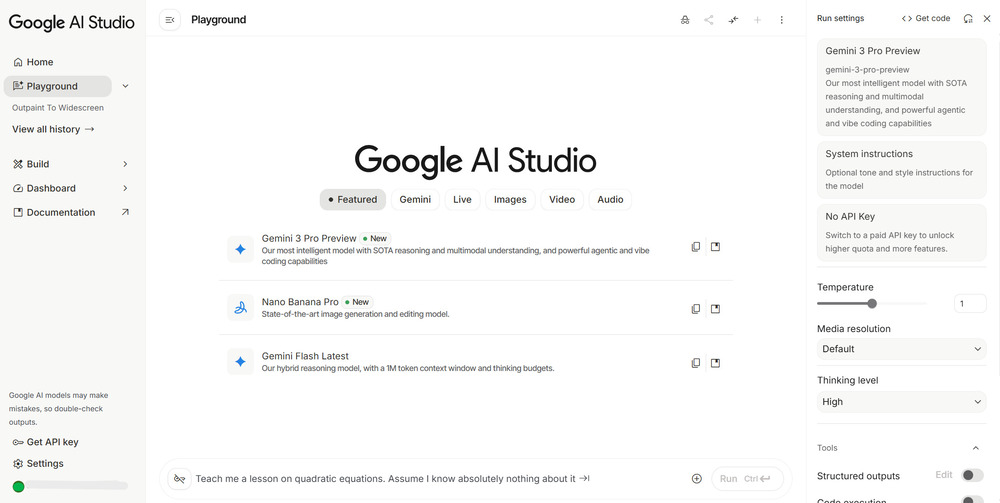Switch to the Live tab
1000x503 pixels.
point(462,200)
